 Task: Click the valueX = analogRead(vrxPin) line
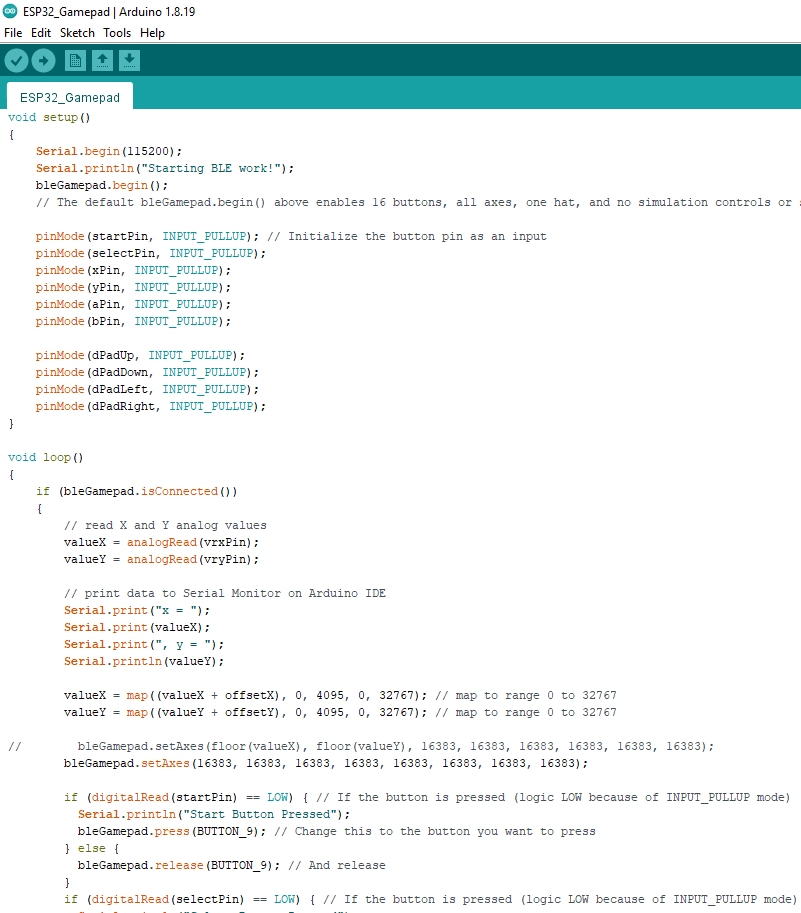click(x=160, y=542)
